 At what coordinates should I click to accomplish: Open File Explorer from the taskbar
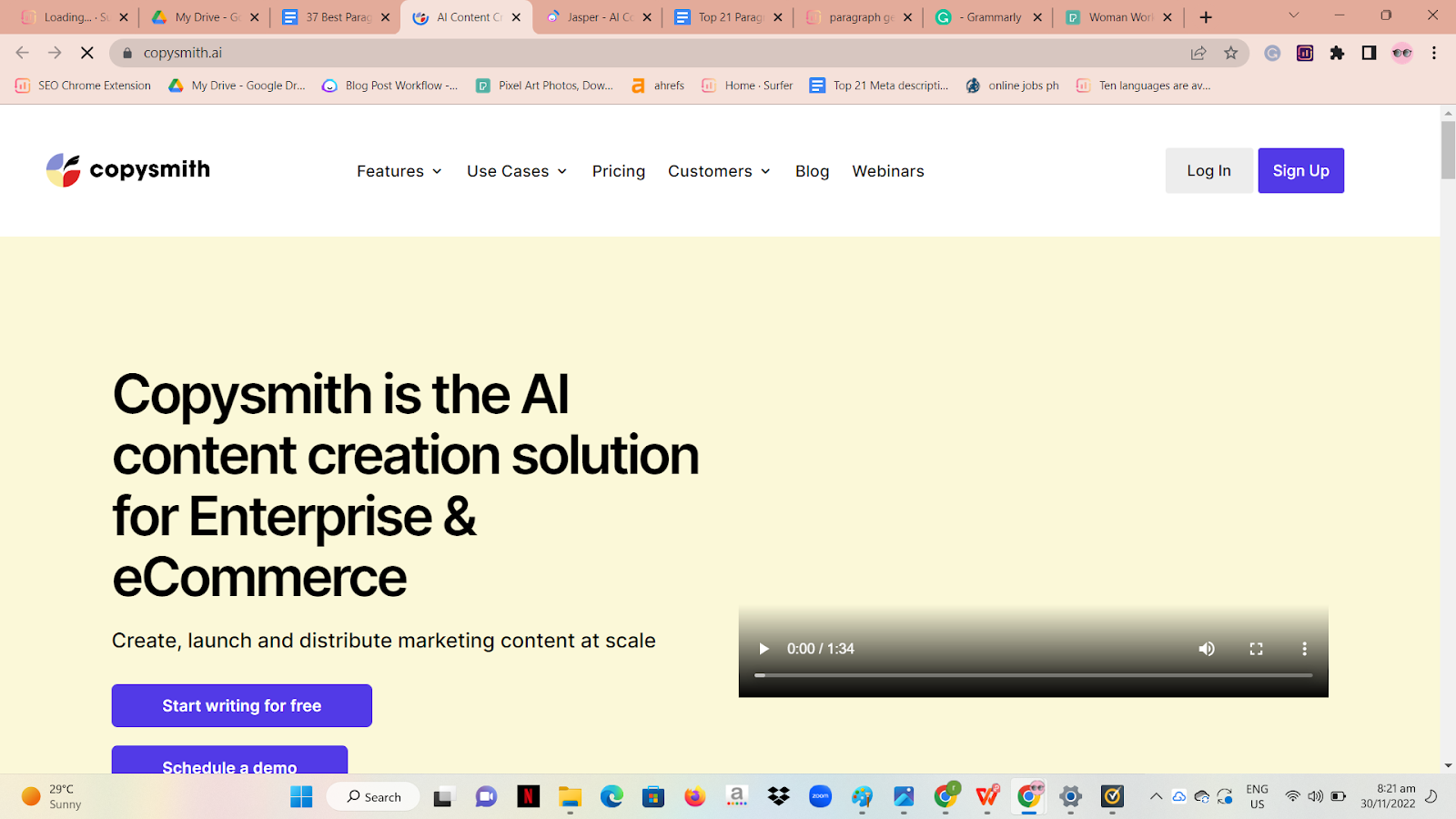pos(570,797)
